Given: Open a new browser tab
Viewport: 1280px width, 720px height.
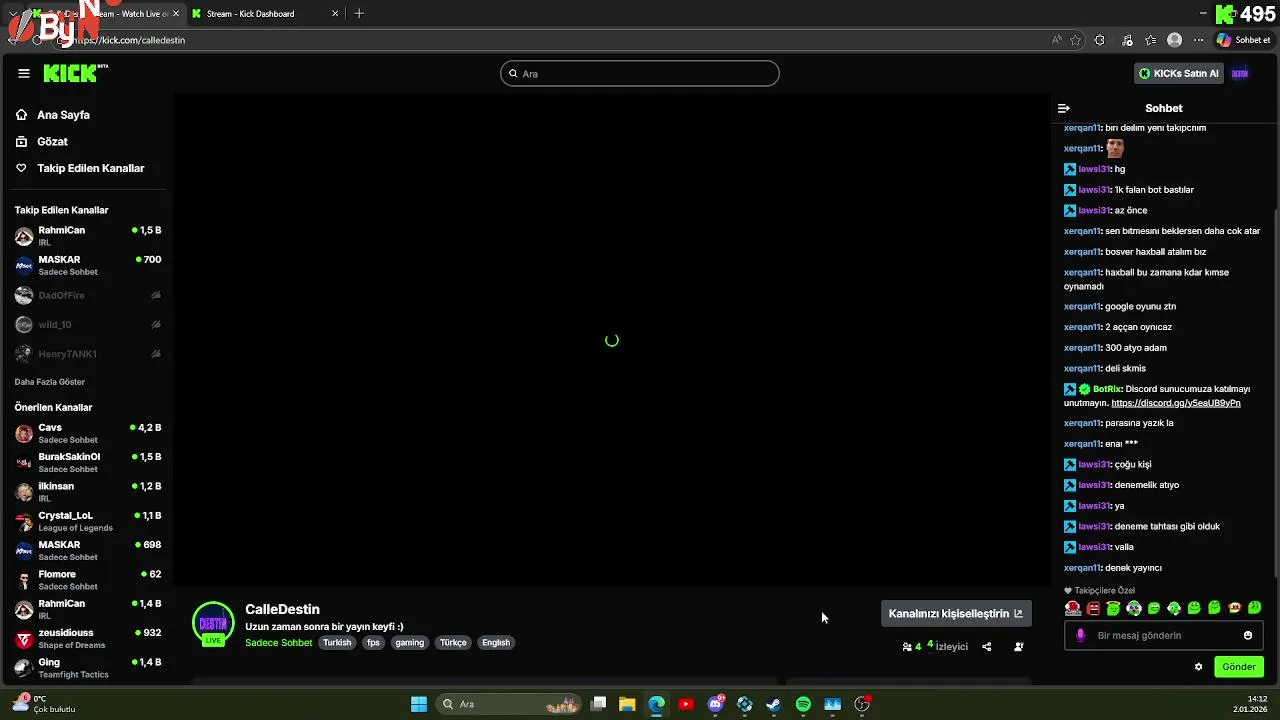Looking at the screenshot, I should [x=359, y=14].
